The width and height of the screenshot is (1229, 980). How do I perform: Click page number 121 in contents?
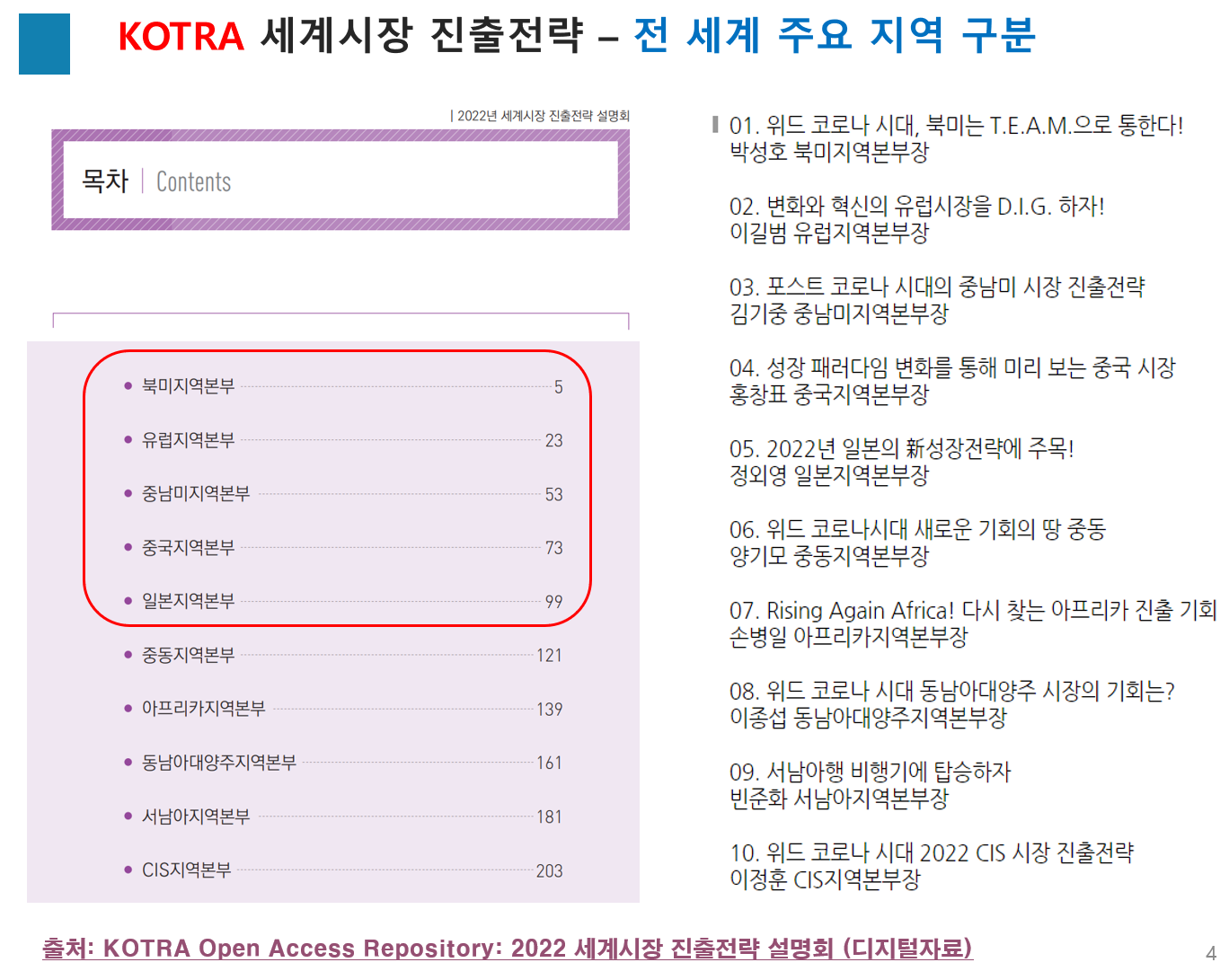(550, 656)
